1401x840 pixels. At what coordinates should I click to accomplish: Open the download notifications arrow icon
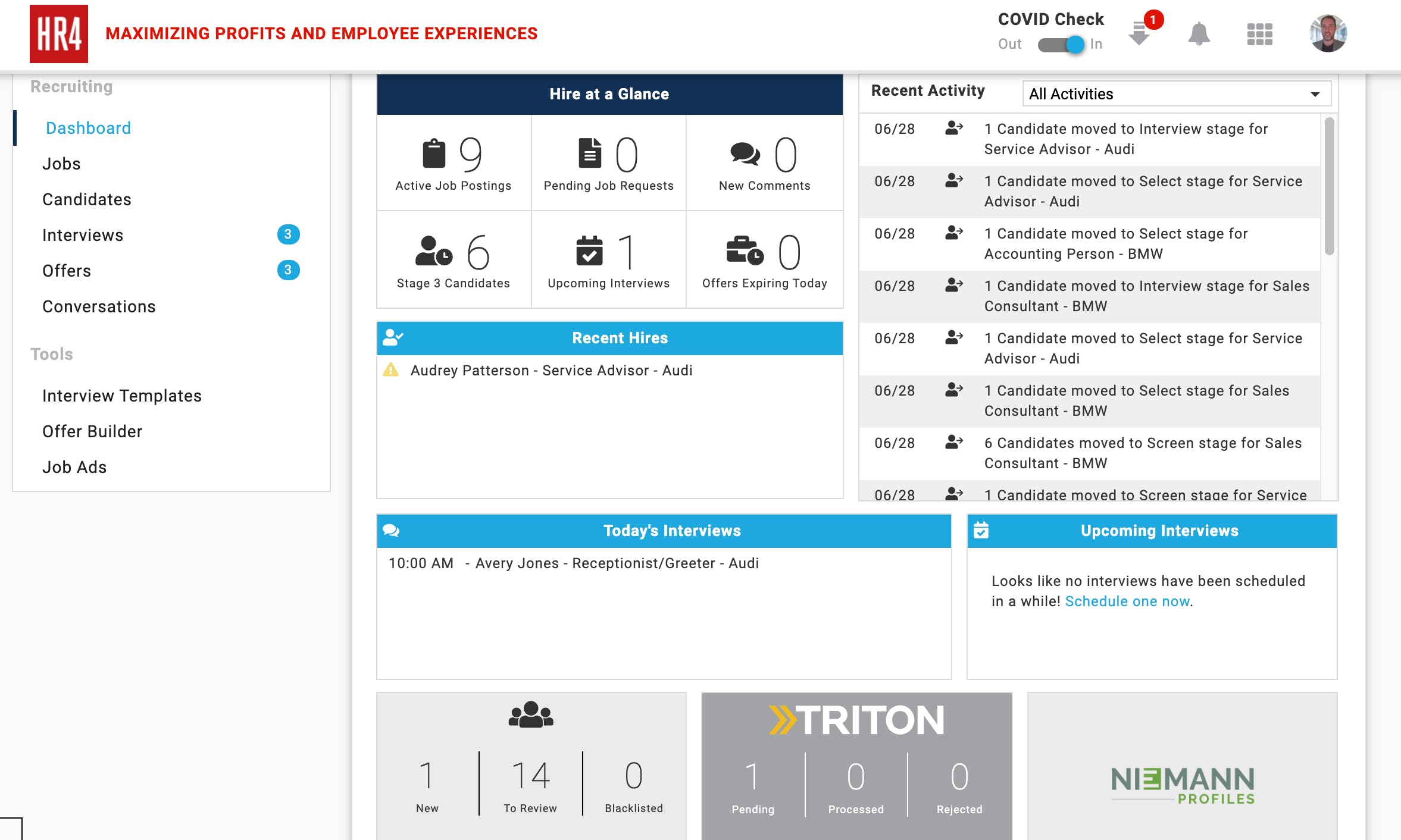click(1139, 33)
